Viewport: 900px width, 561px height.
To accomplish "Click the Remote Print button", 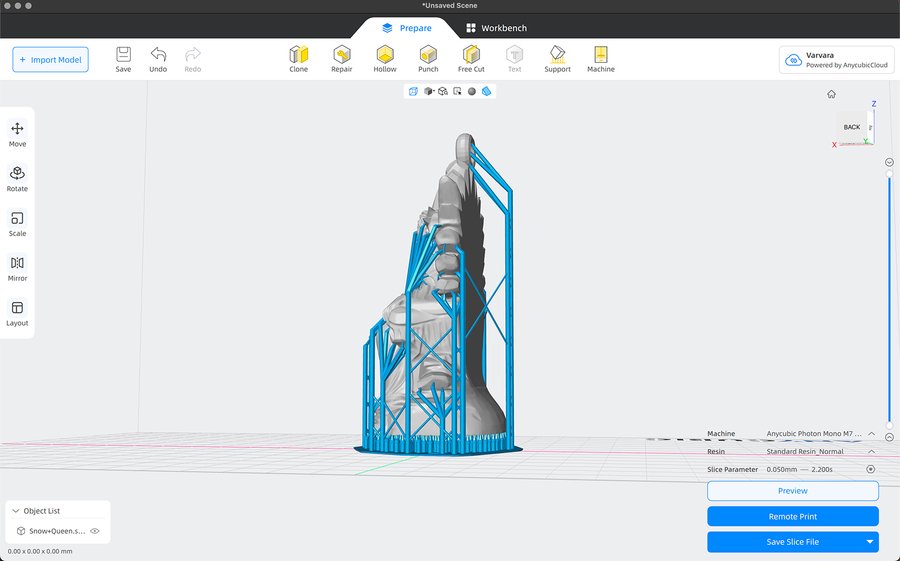I will point(792,516).
